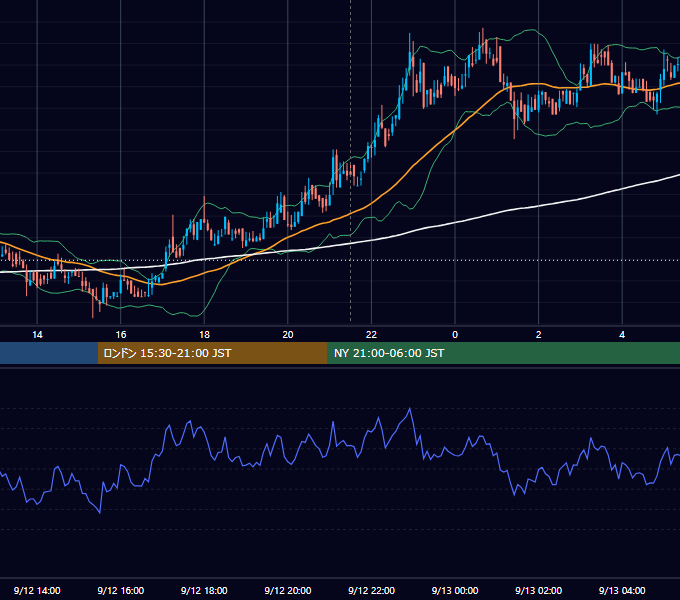Click hour label 4 on price chart axis
The image size is (680, 600).
point(622,335)
